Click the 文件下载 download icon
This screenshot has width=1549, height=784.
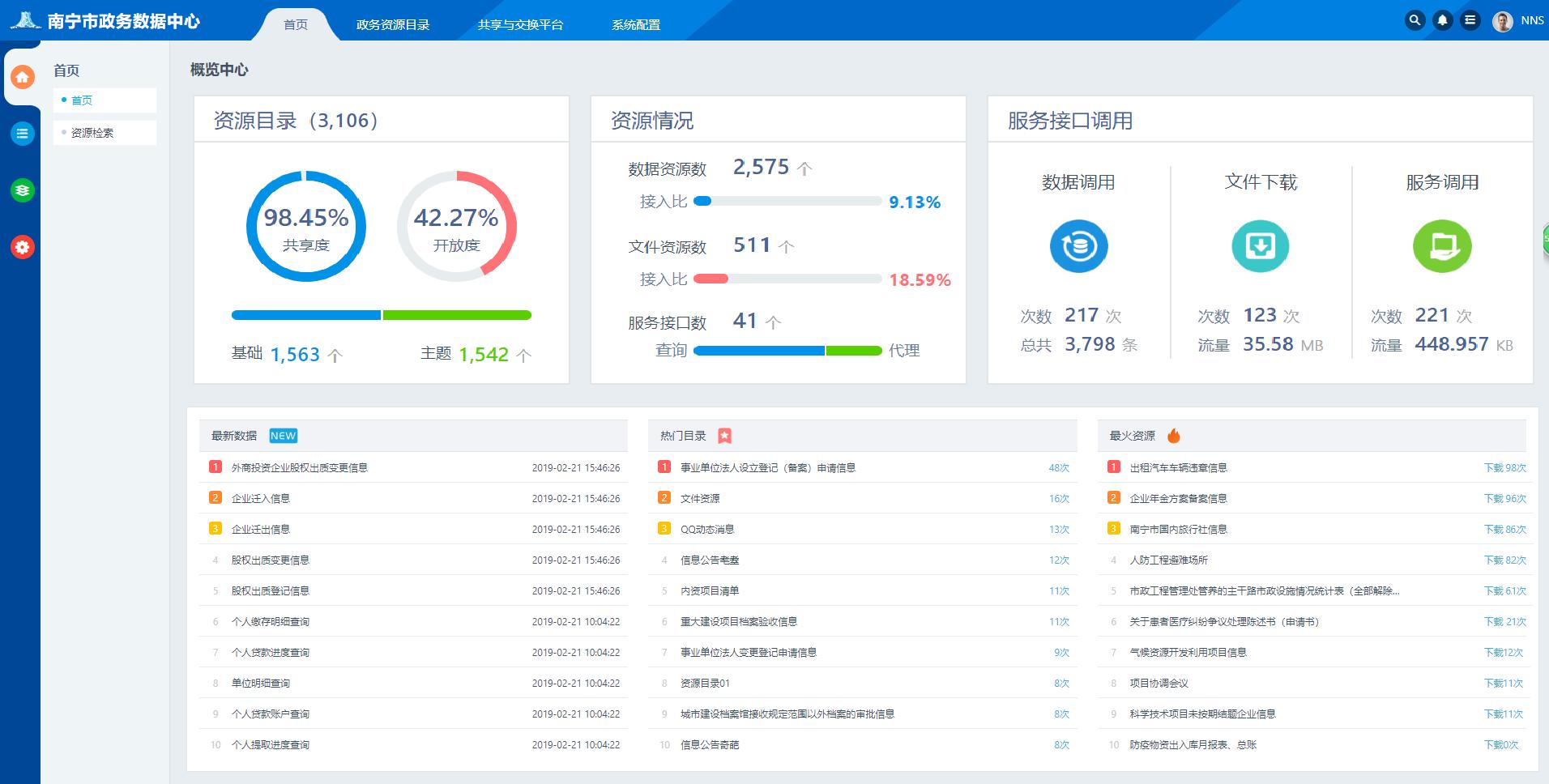point(1260,246)
